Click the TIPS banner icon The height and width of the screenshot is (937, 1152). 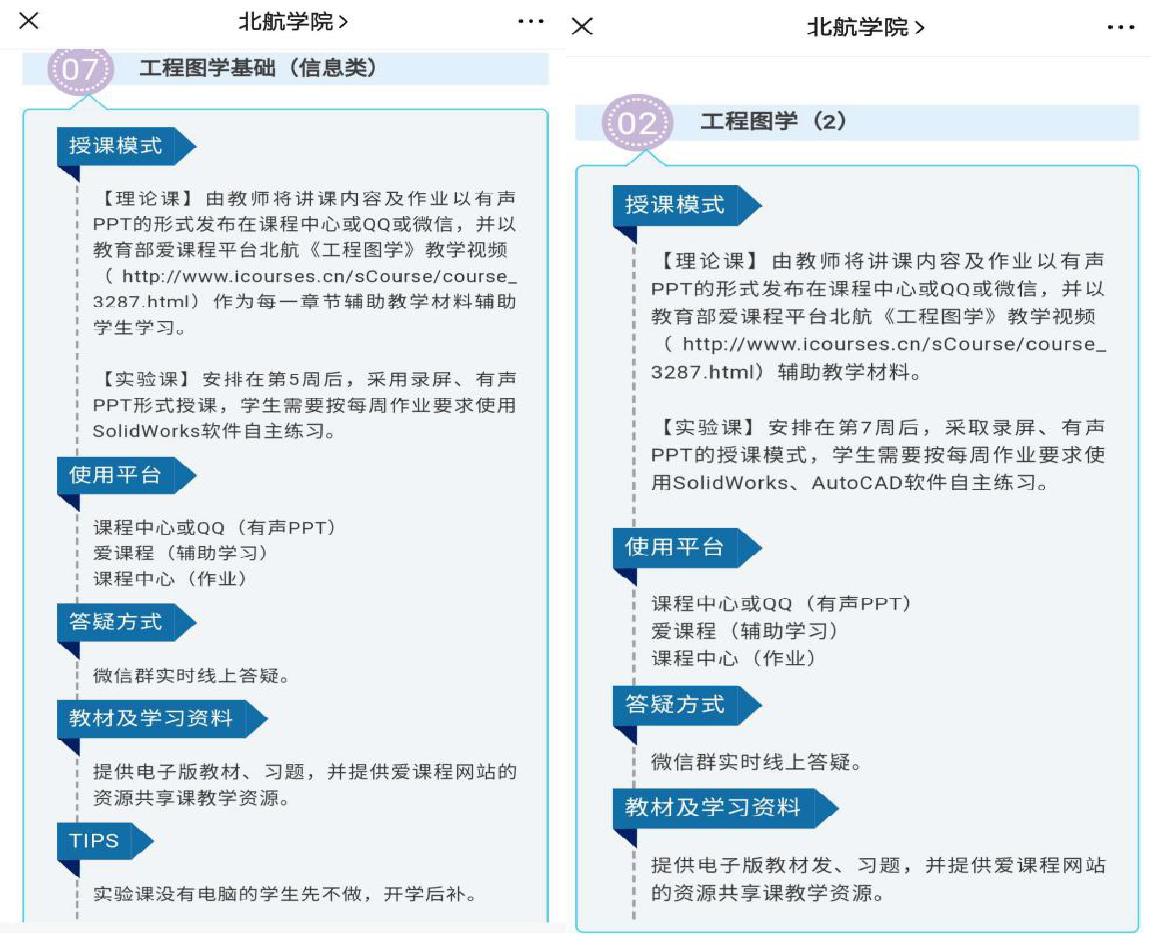(x=100, y=841)
